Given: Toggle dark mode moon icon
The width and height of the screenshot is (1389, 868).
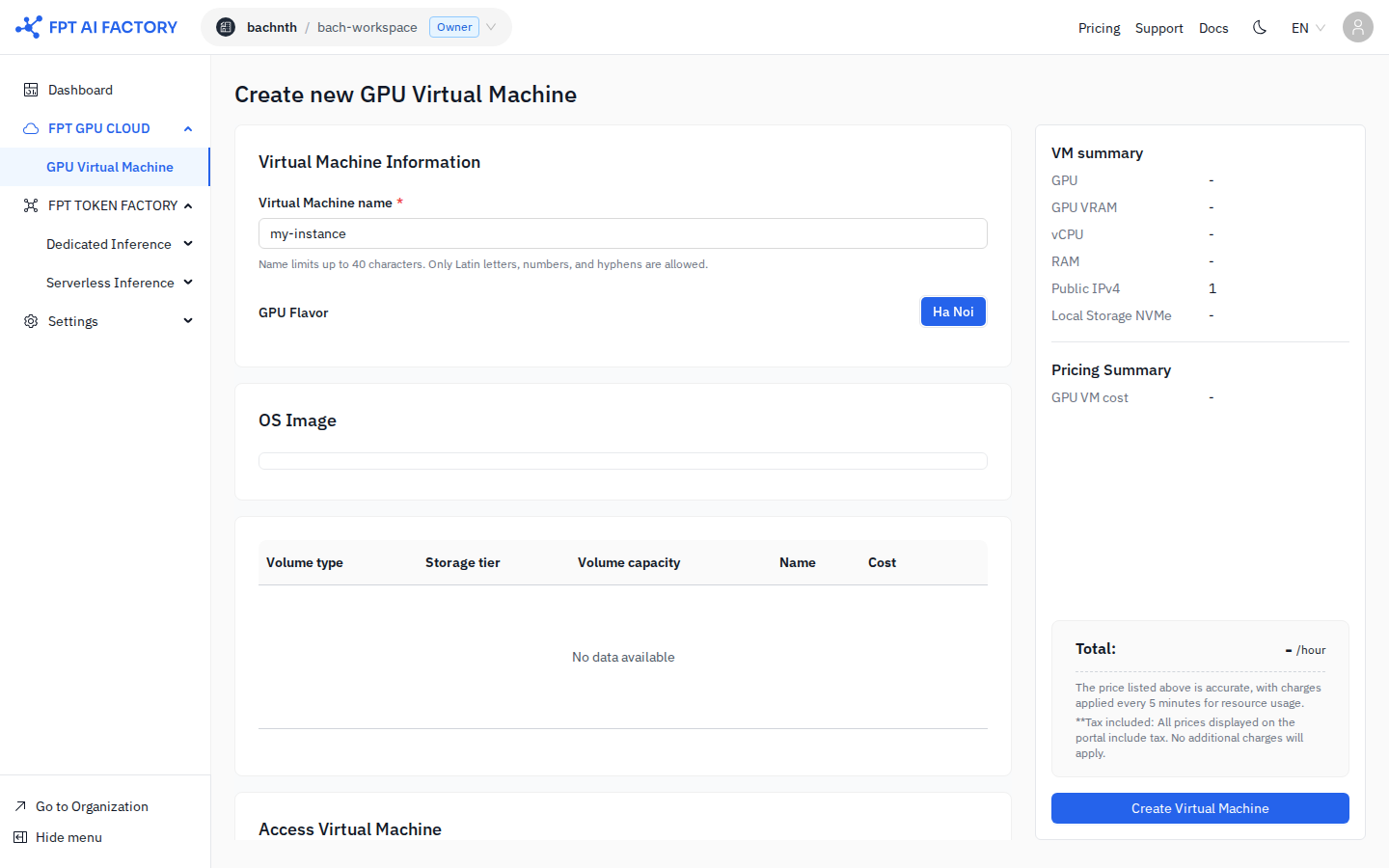Looking at the screenshot, I should pos(1260,27).
